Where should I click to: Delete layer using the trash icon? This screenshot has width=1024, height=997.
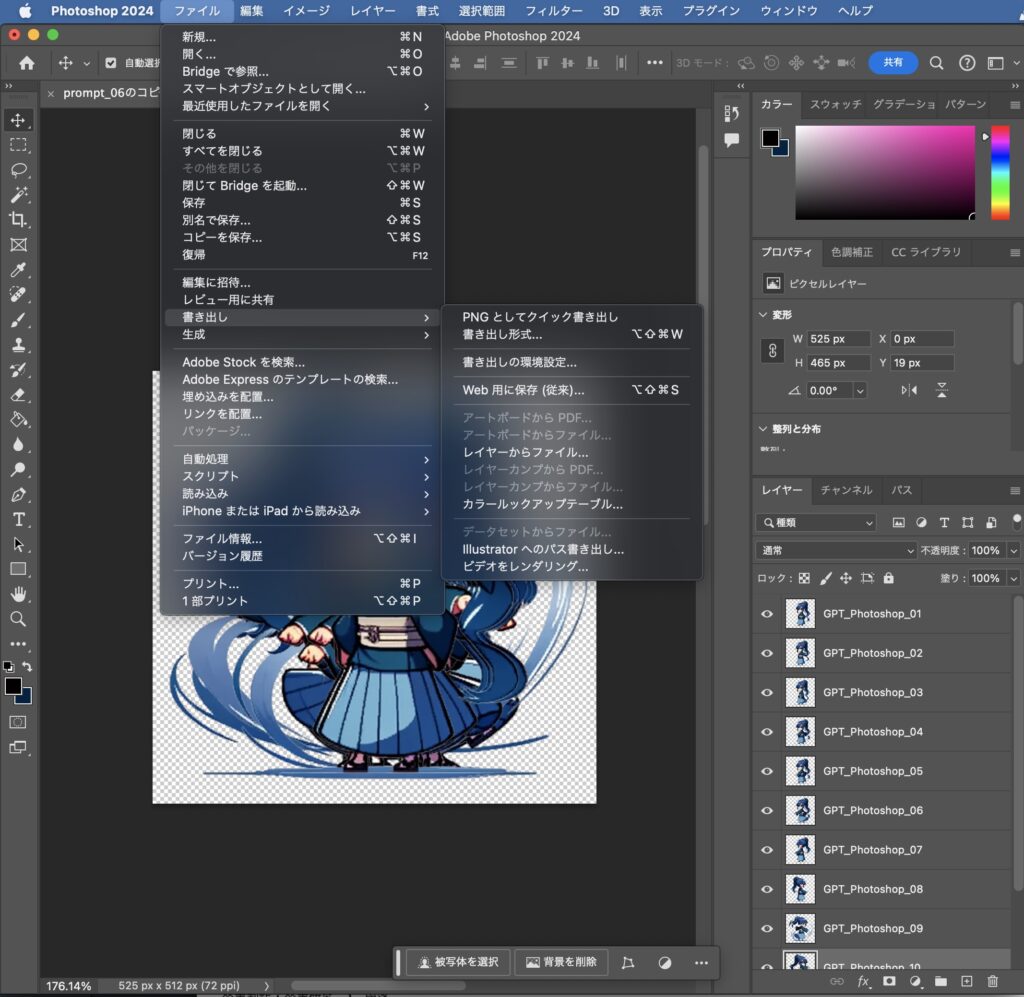coord(993,981)
